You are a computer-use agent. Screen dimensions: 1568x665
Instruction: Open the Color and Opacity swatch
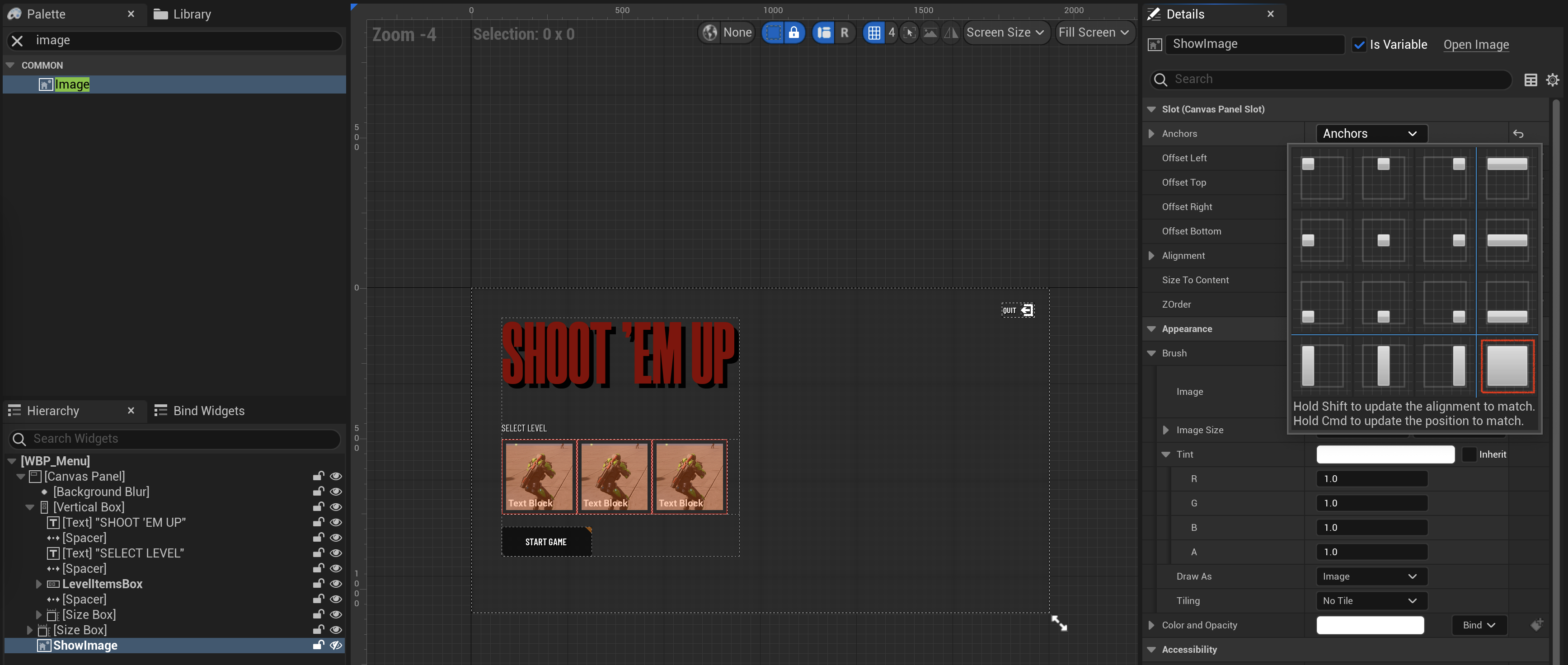coord(1370,625)
